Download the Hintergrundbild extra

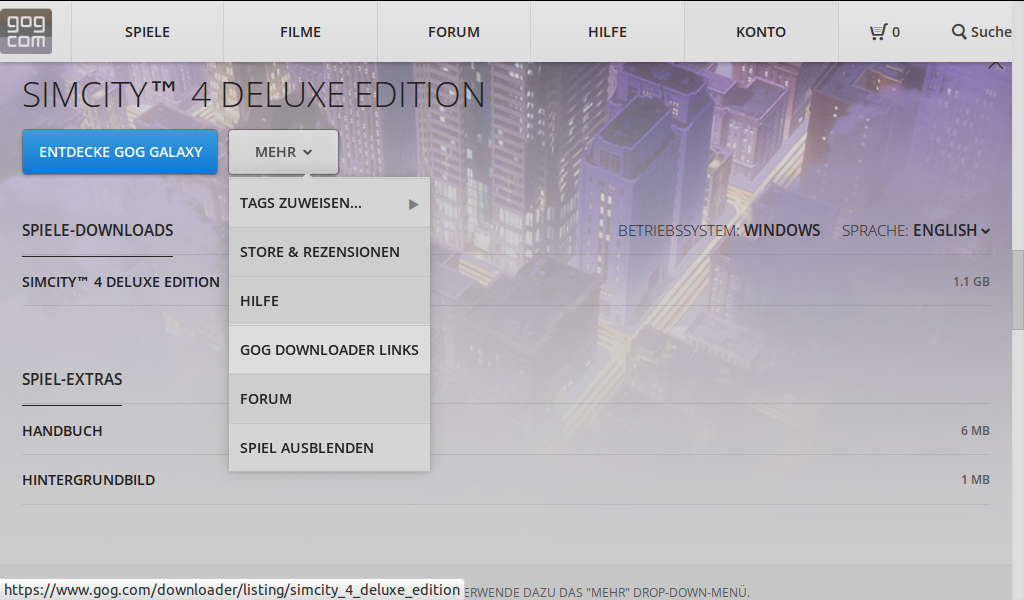pyautogui.click(x=89, y=480)
